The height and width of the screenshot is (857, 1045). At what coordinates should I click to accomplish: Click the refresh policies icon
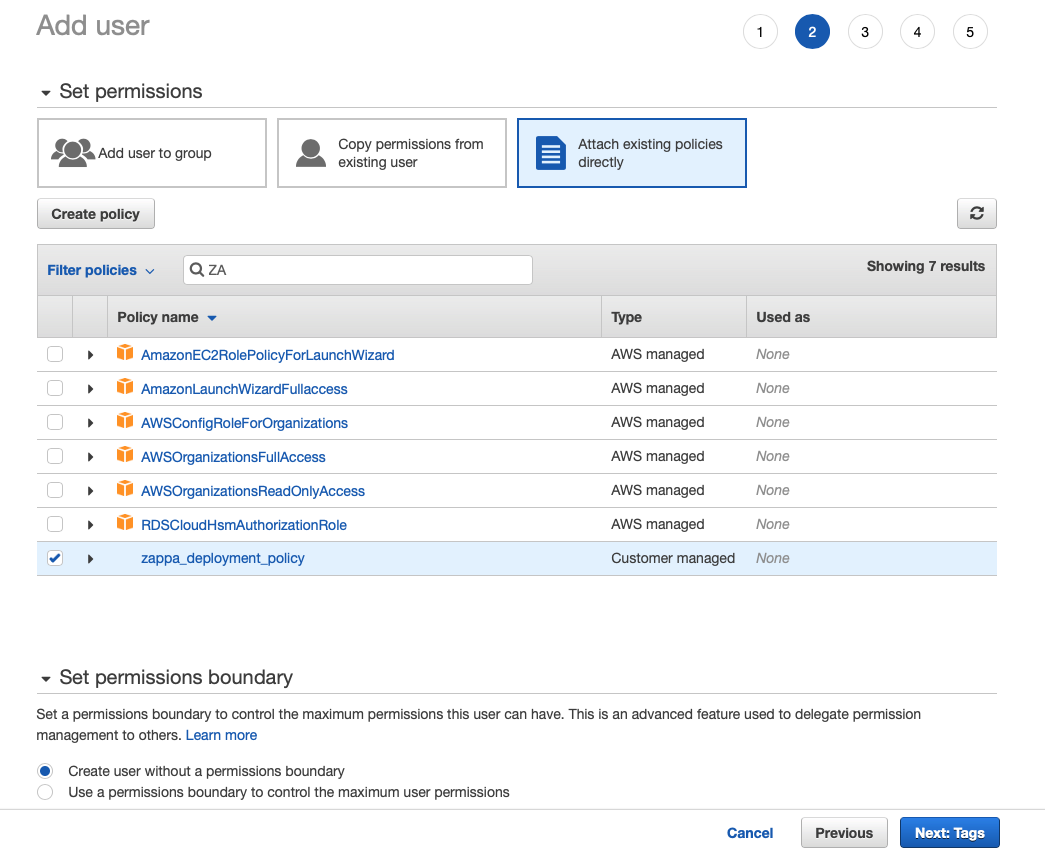[x=977, y=213]
